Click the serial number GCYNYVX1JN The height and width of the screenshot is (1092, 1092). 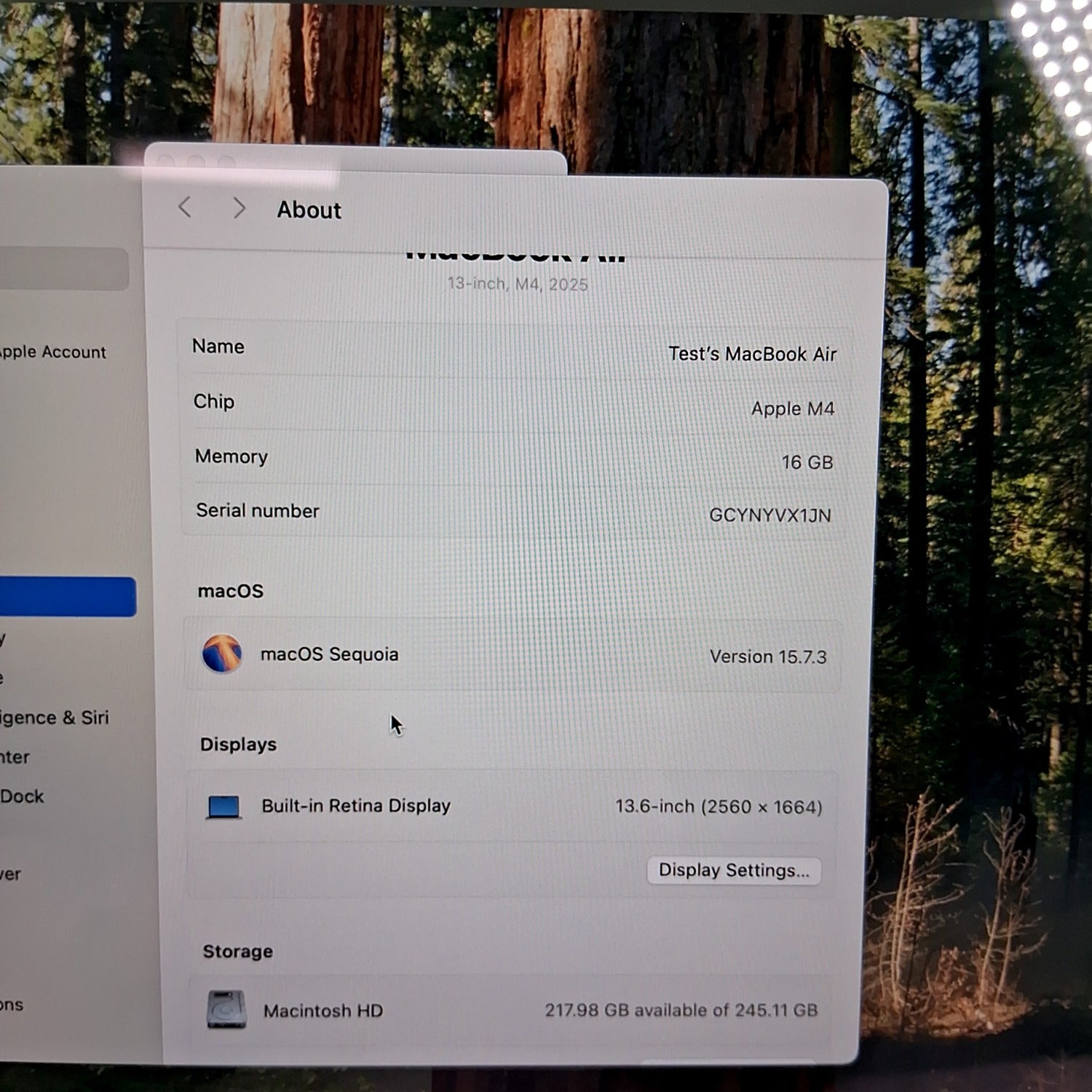point(769,515)
